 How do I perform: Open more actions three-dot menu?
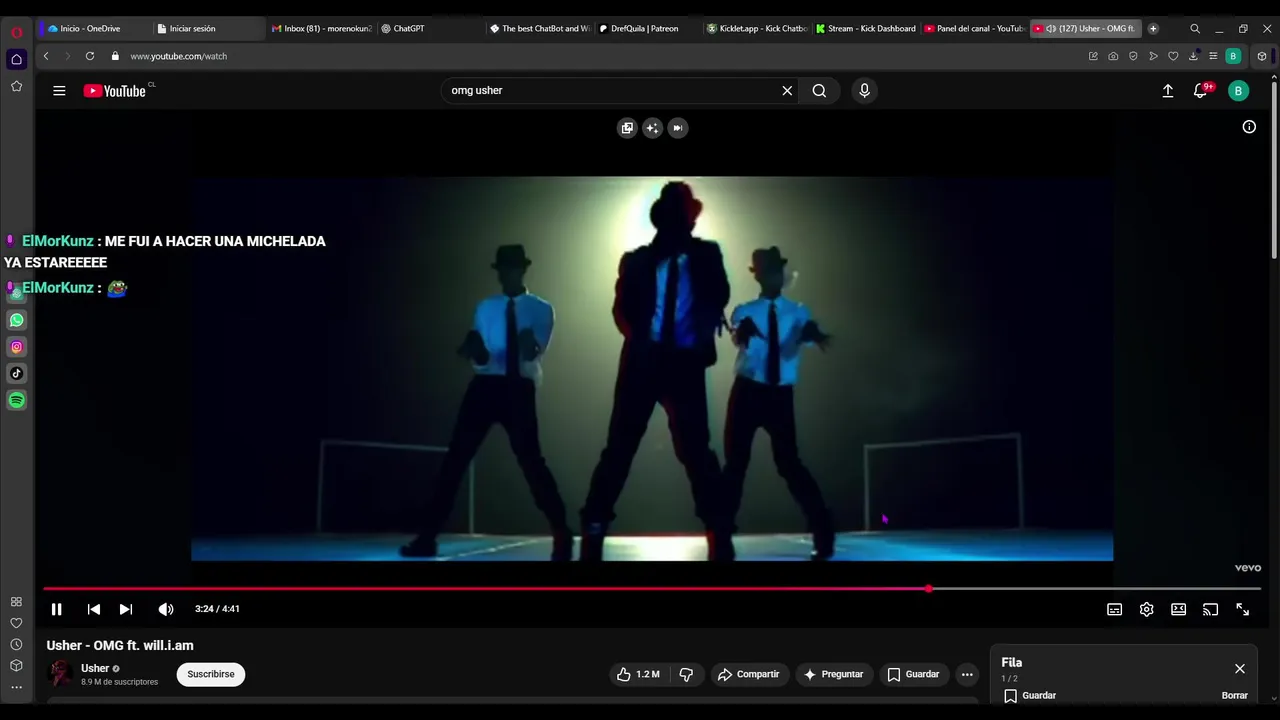pos(967,674)
